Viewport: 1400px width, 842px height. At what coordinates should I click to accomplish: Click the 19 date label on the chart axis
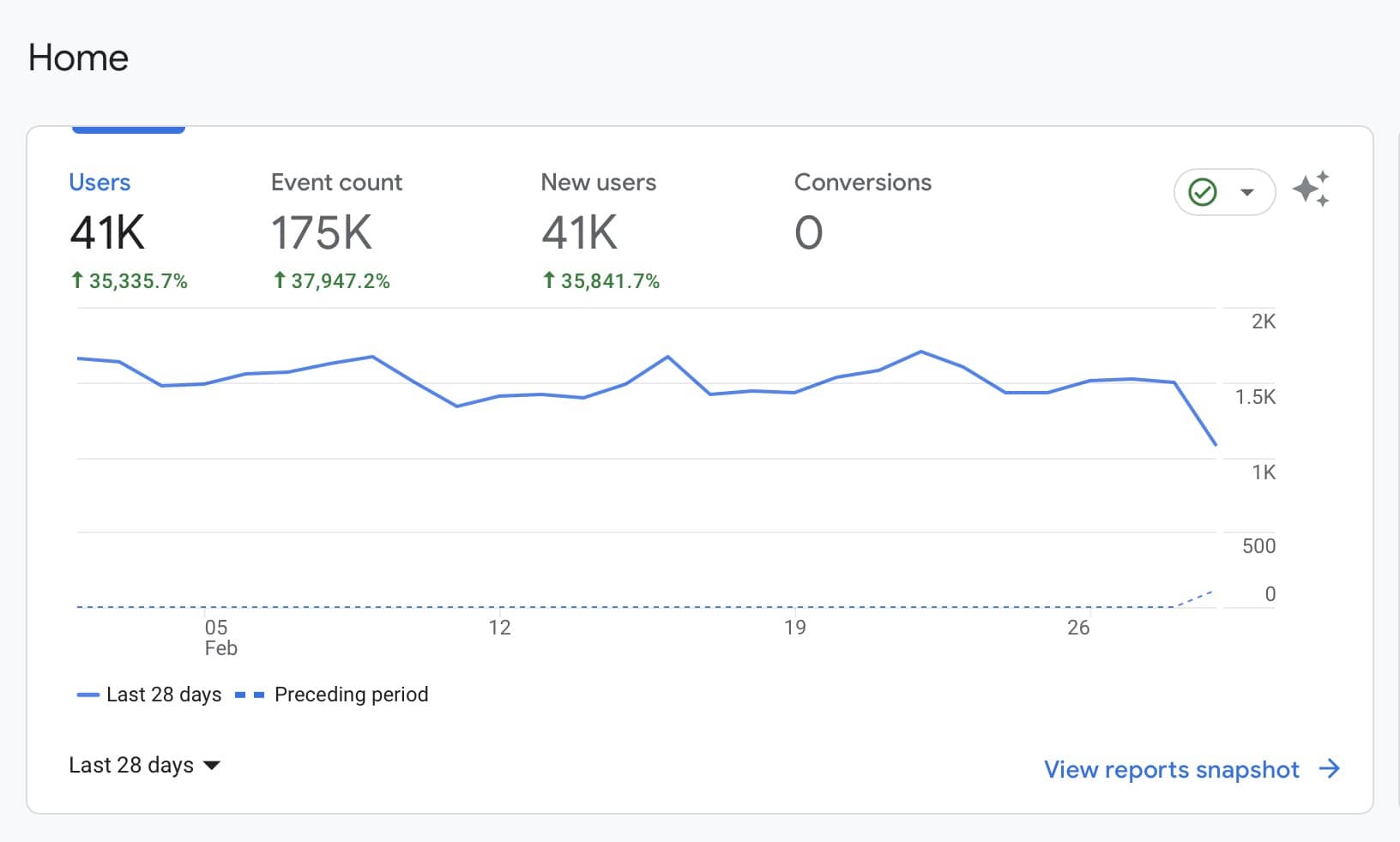[x=795, y=628]
